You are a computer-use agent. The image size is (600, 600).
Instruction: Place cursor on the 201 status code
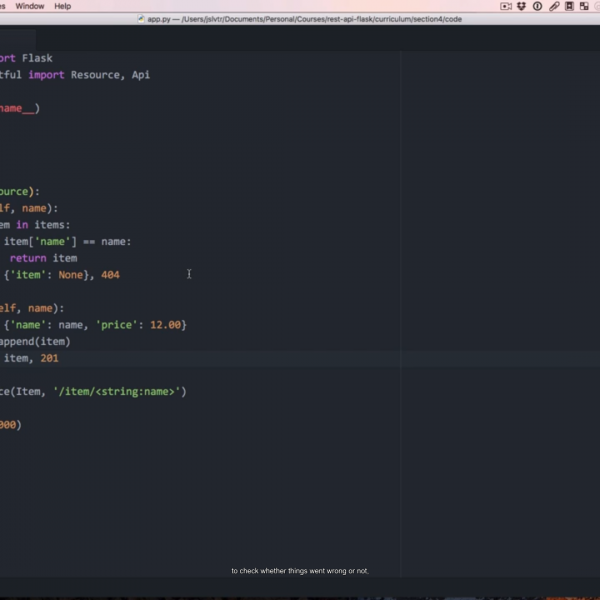pyautogui.click(x=50, y=358)
